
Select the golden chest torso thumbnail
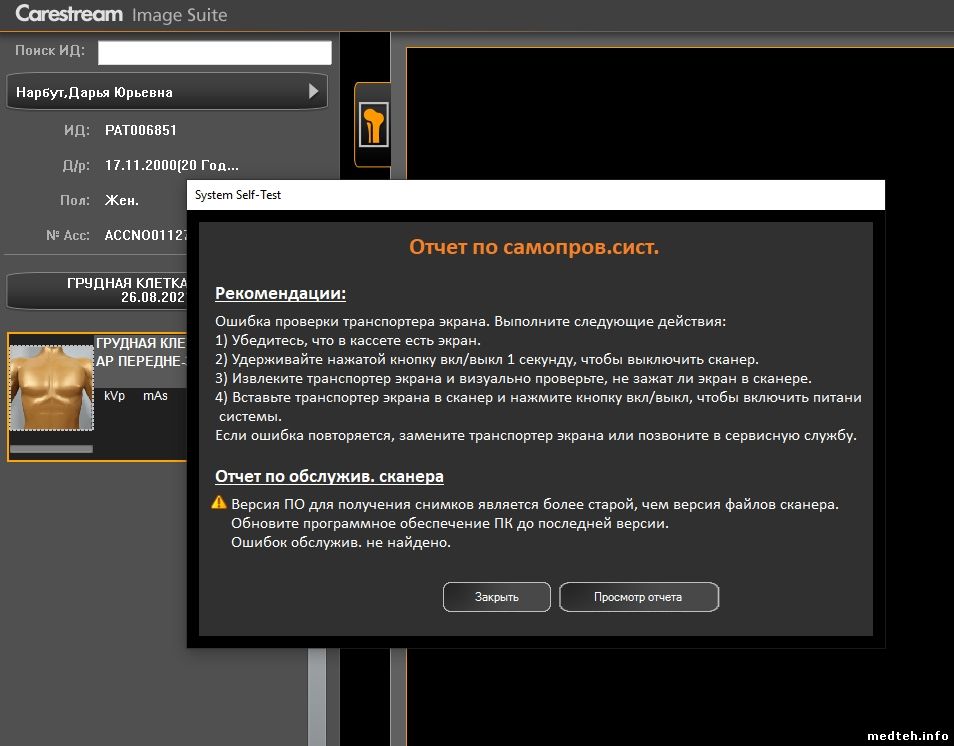pos(51,388)
